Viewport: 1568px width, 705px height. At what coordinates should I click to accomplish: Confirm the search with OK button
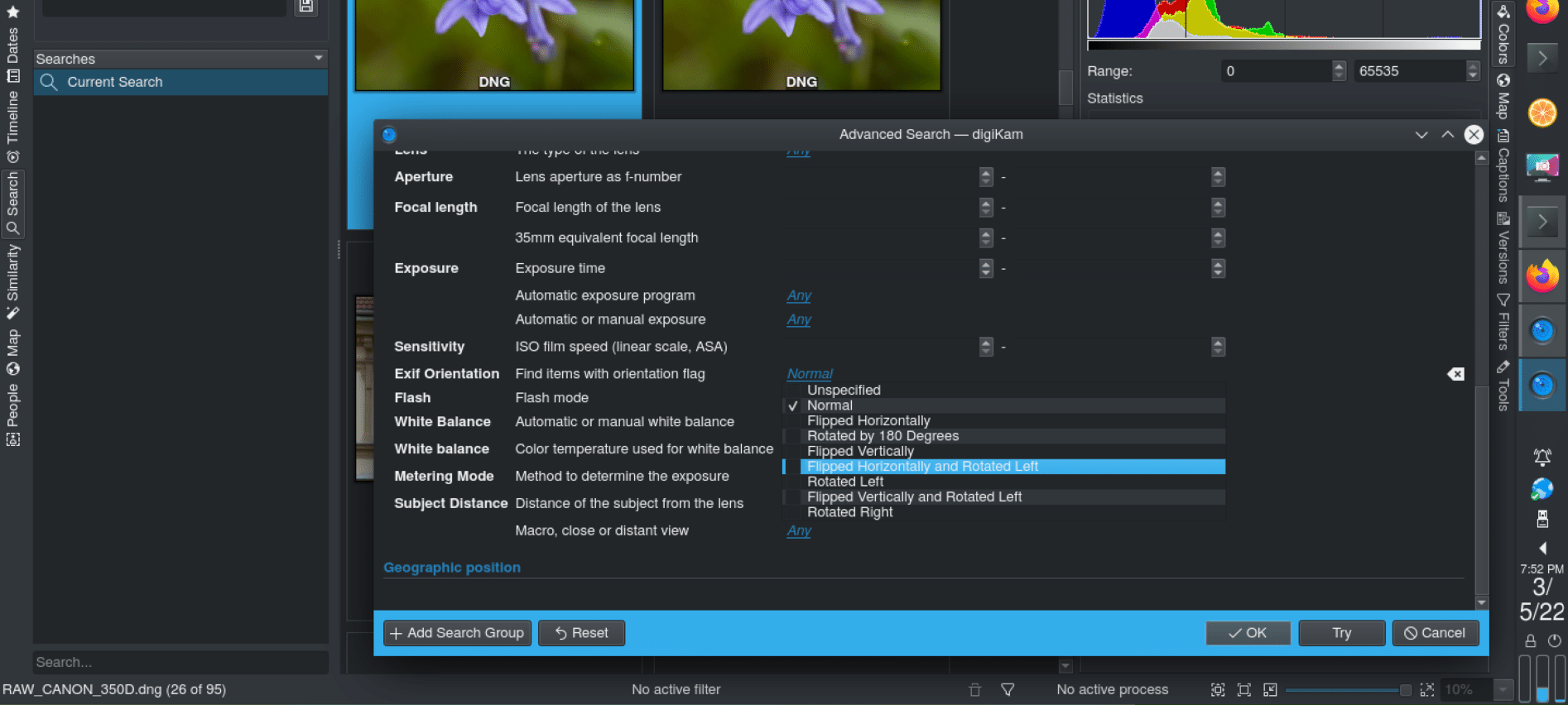1248,633
